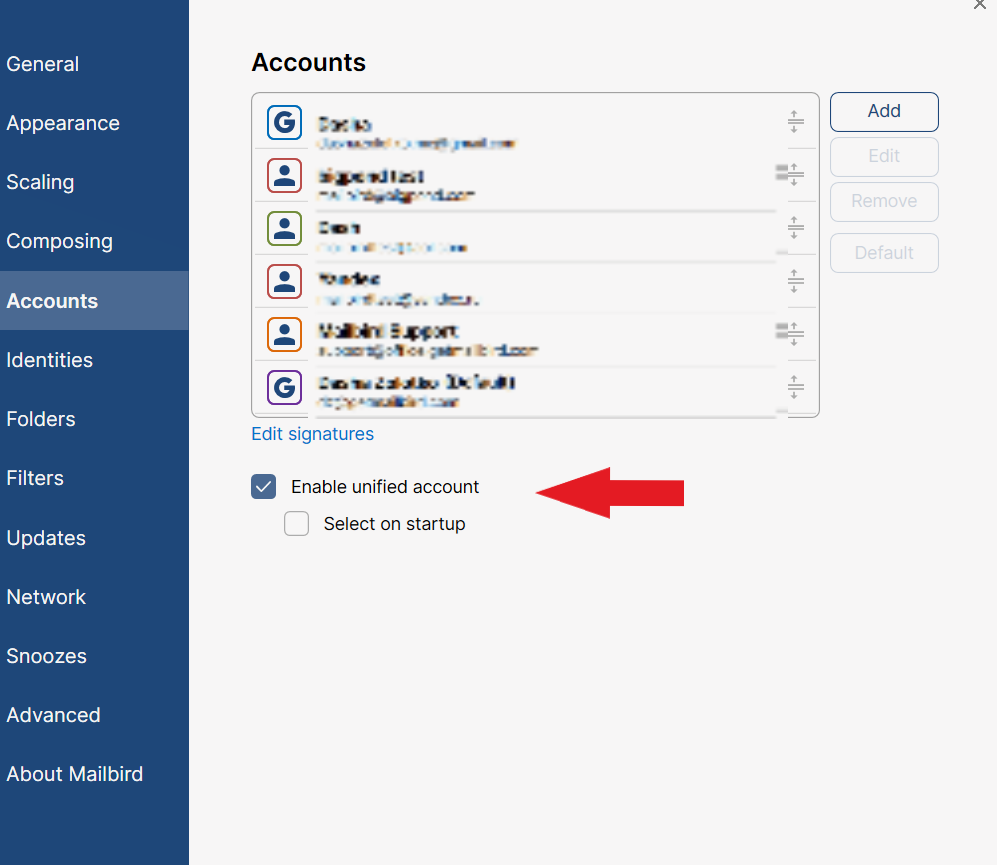
Task: Click the Gmail icon of the first account
Action: point(283,122)
